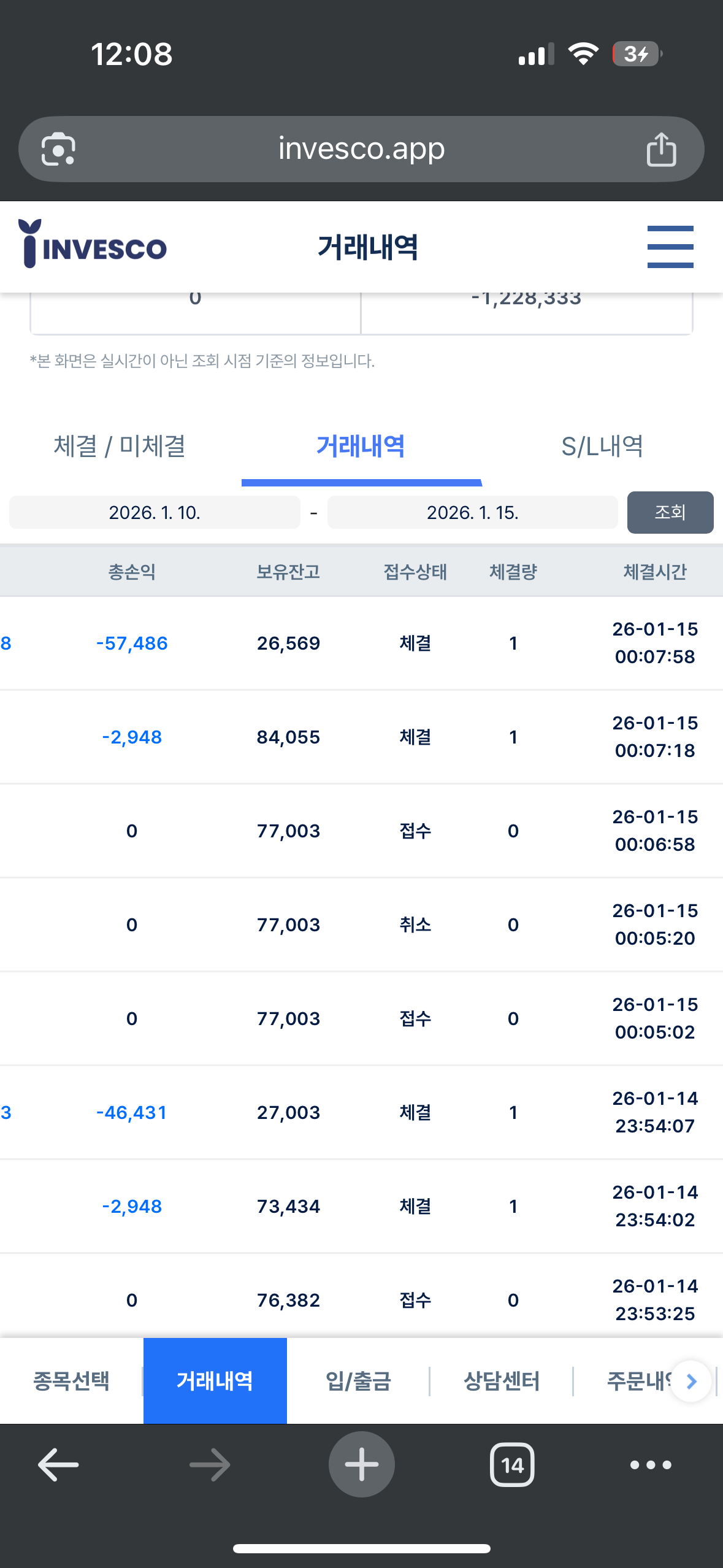Tap the camera search icon in address bar
Image resolution: width=723 pixels, height=1568 pixels.
(x=58, y=149)
